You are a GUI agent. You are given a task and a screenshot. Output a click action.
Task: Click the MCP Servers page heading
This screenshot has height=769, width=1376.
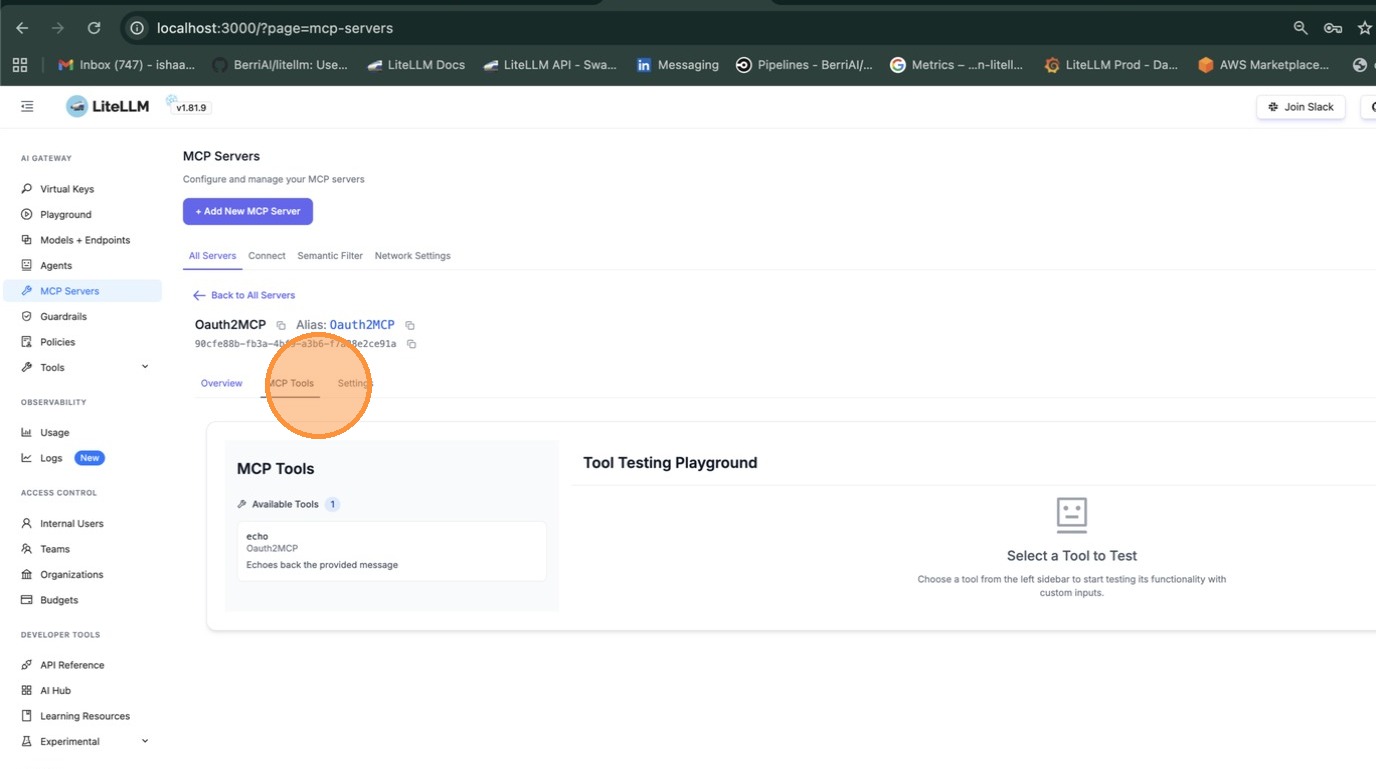pyautogui.click(x=221, y=156)
